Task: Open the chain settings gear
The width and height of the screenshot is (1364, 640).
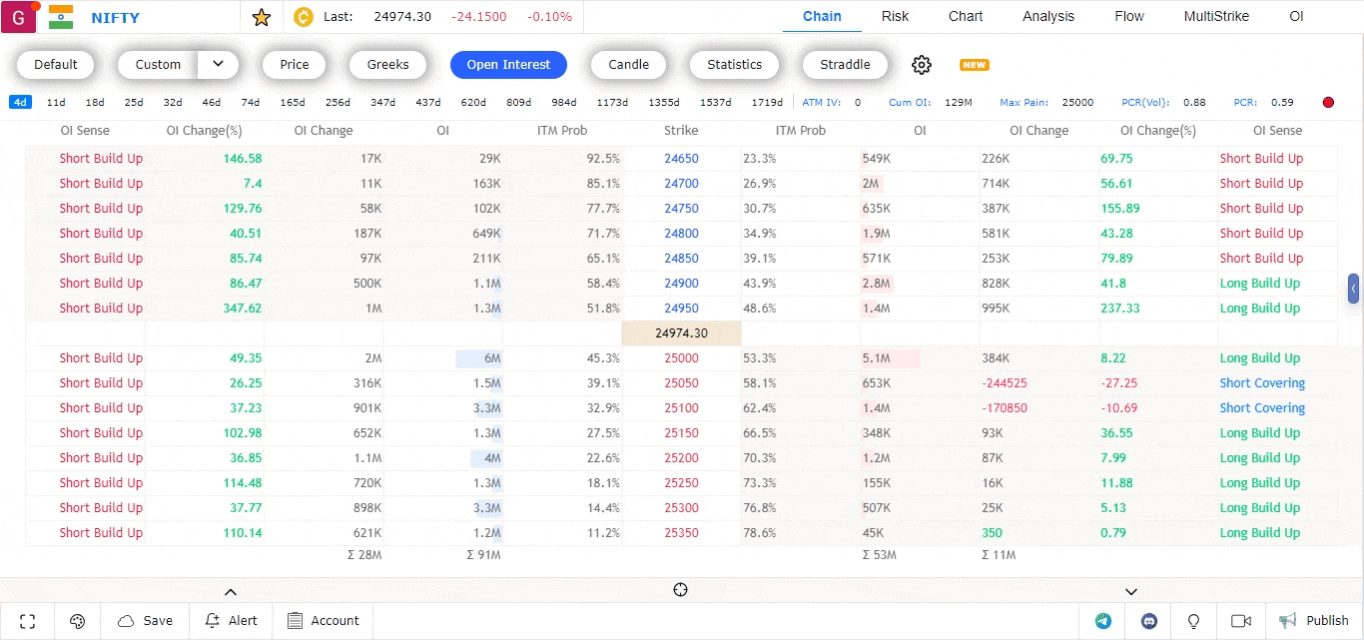Action: point(921,65)
